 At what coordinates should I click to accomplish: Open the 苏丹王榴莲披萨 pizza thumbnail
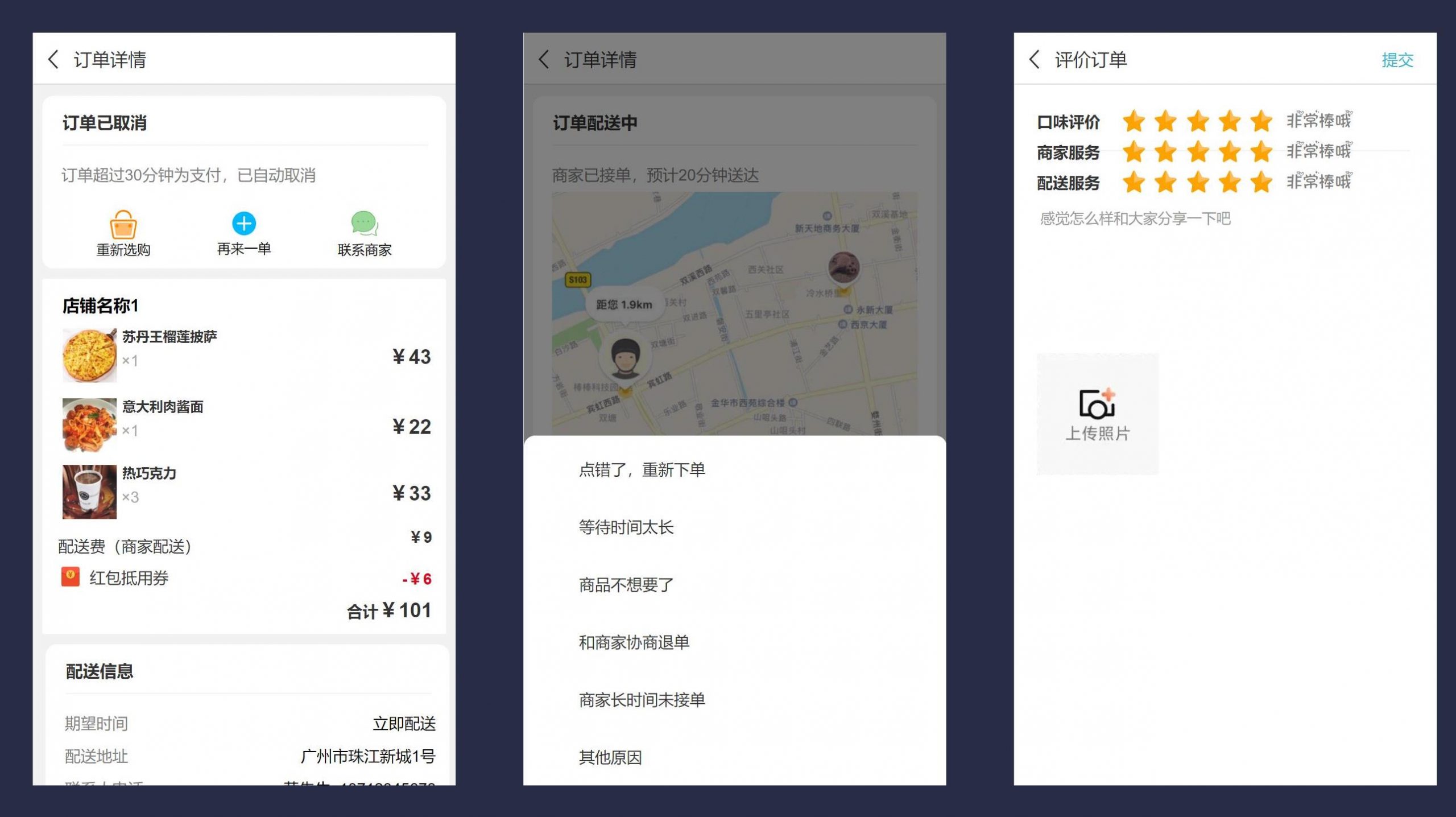(x=89, y=355)
